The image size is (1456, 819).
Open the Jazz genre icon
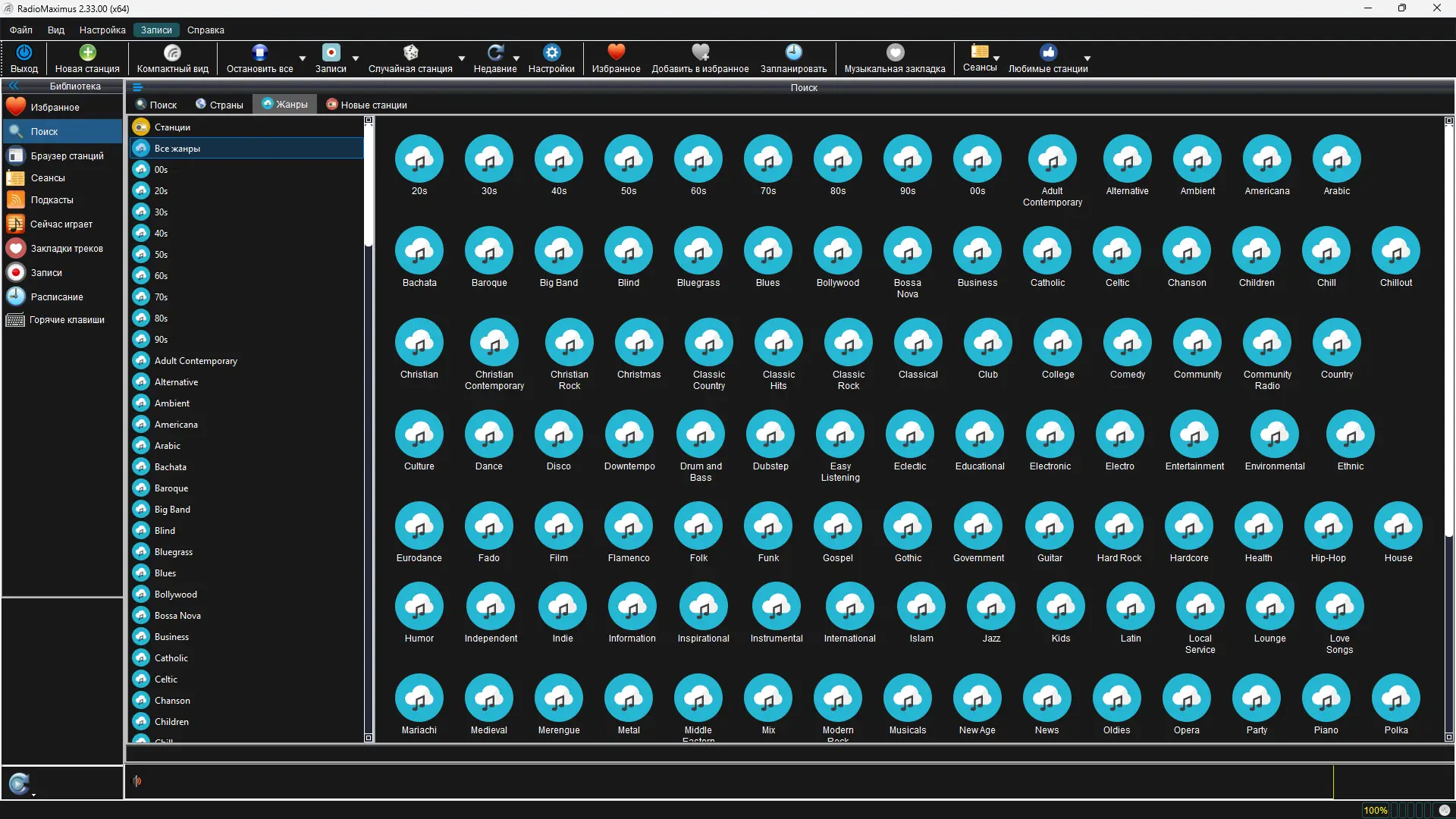tap(990, 607)
